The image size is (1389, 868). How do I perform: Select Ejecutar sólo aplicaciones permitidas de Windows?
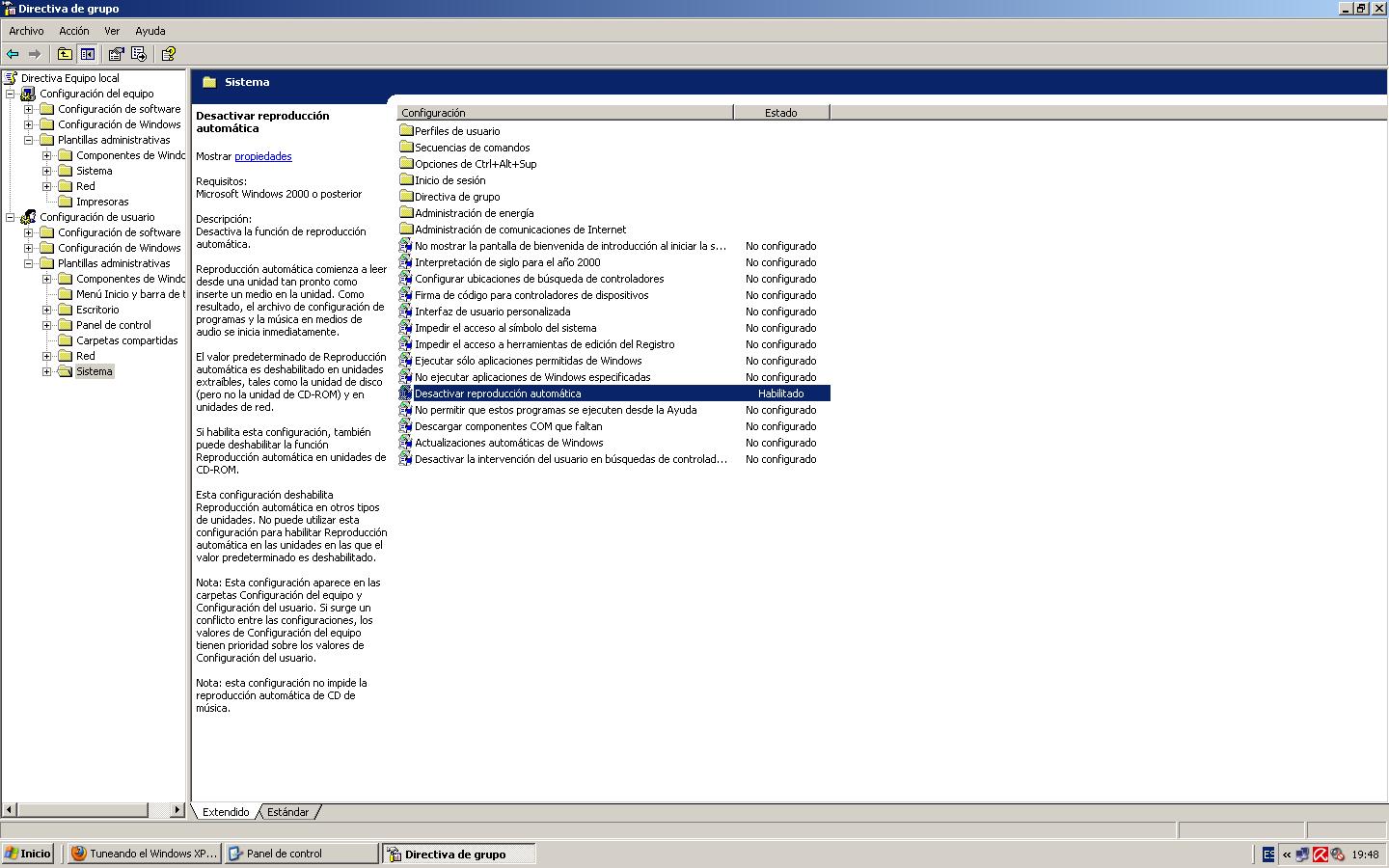tap(529, 361)
